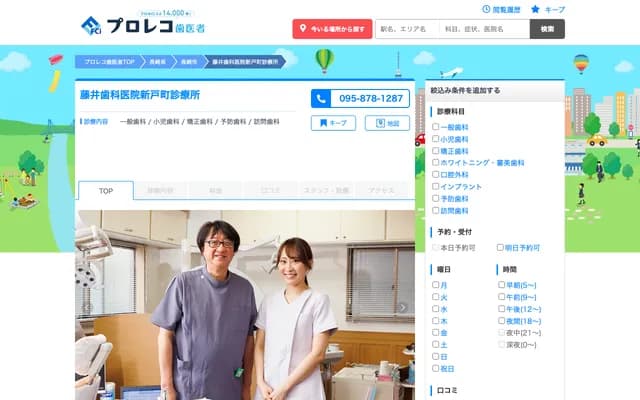
Task: Click the map icon in the 地図 button
Action: pos(376,123)
